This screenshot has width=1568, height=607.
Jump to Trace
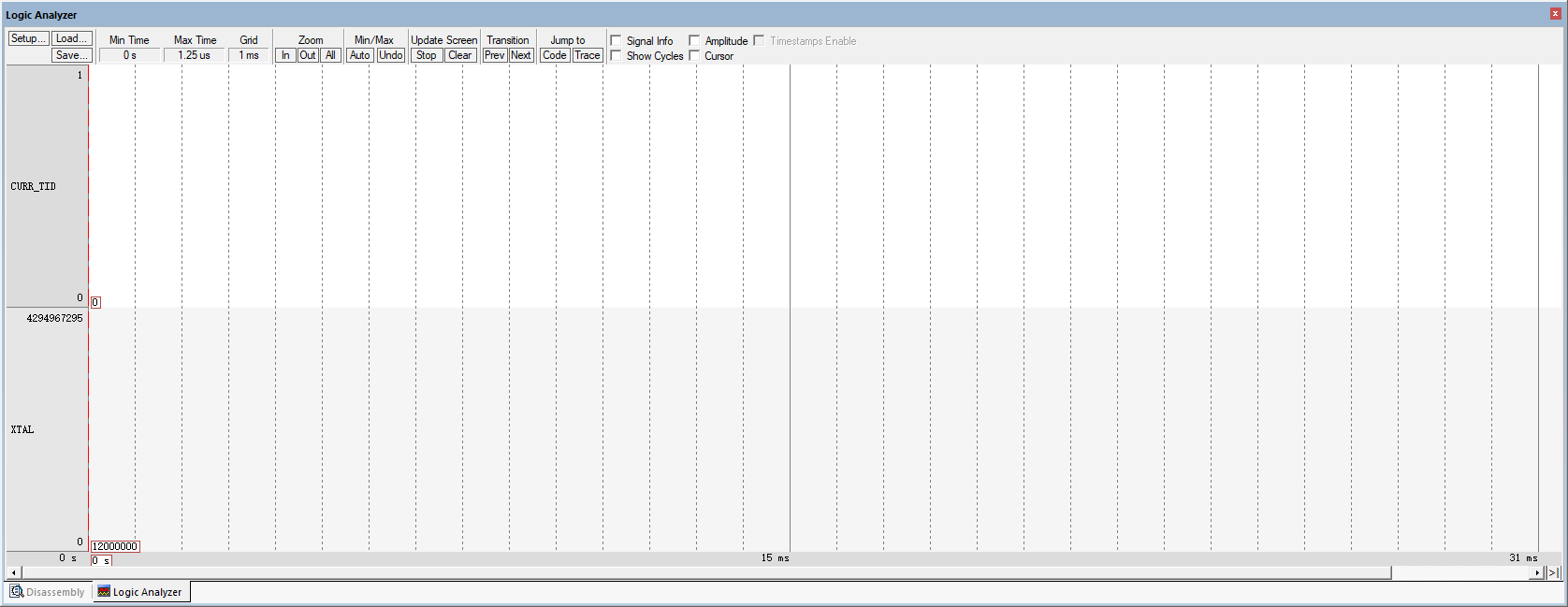point(588,55)
